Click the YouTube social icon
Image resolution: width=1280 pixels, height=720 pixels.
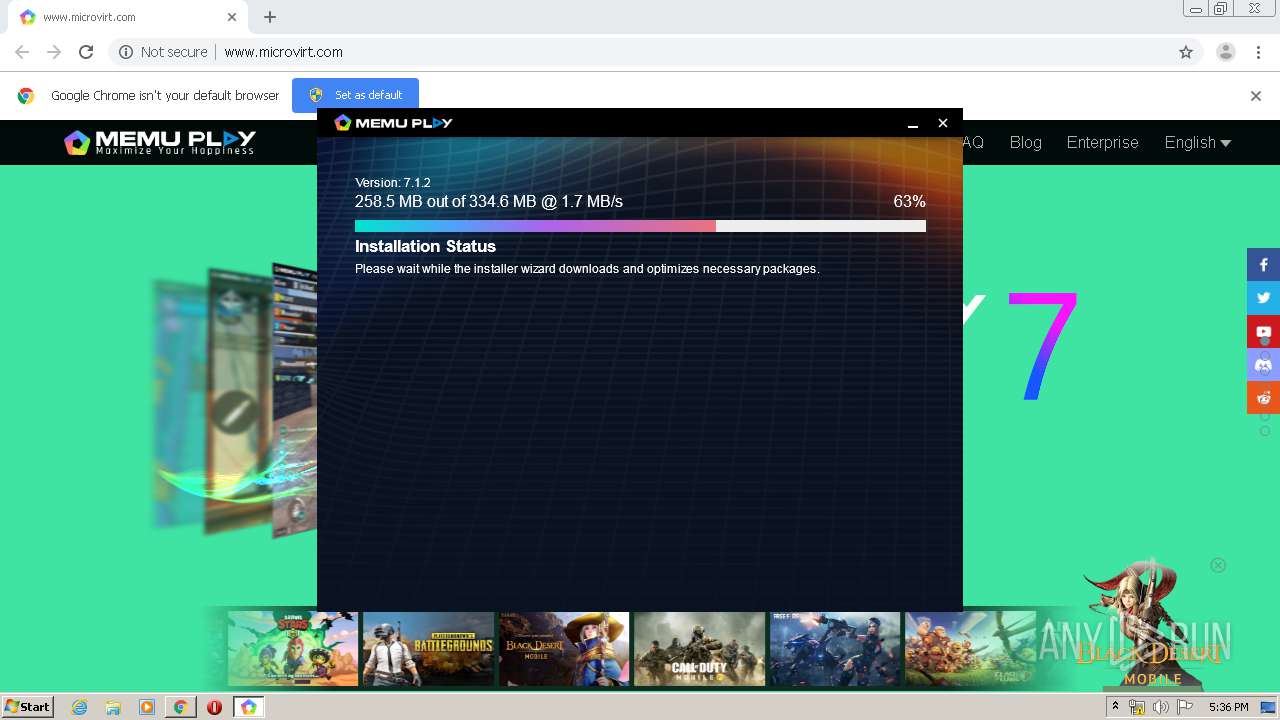click(1263, 331)
